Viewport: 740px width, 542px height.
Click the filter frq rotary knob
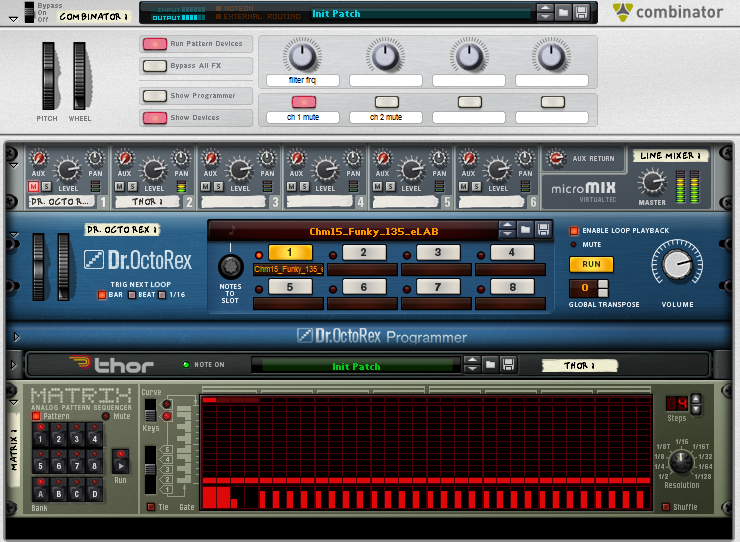(303, 56)
